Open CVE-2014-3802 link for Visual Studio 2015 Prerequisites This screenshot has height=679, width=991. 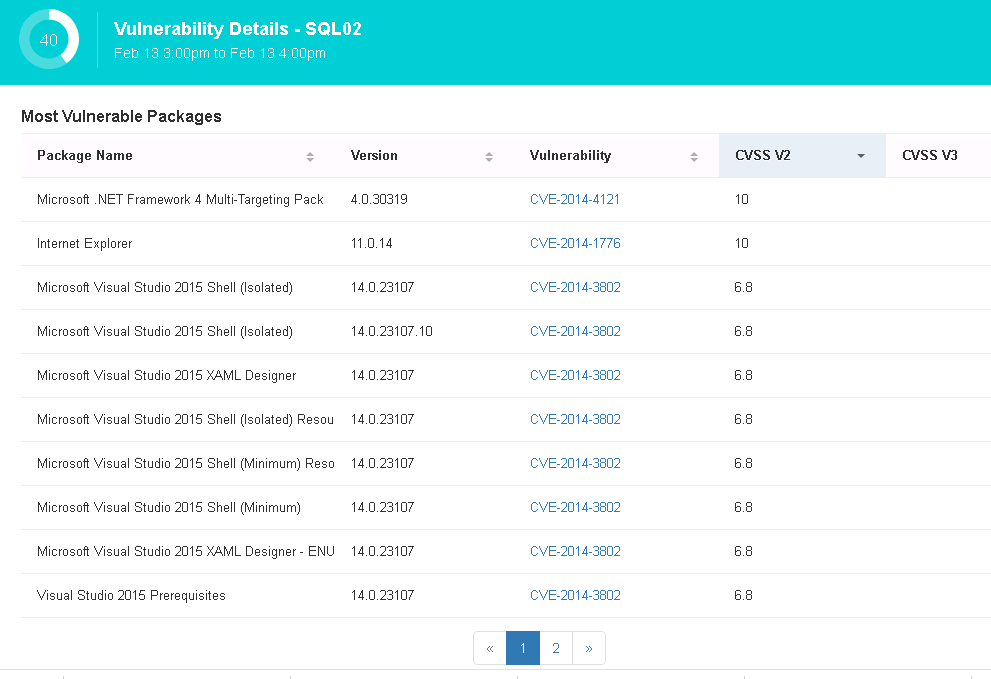(x=575, y=596)
